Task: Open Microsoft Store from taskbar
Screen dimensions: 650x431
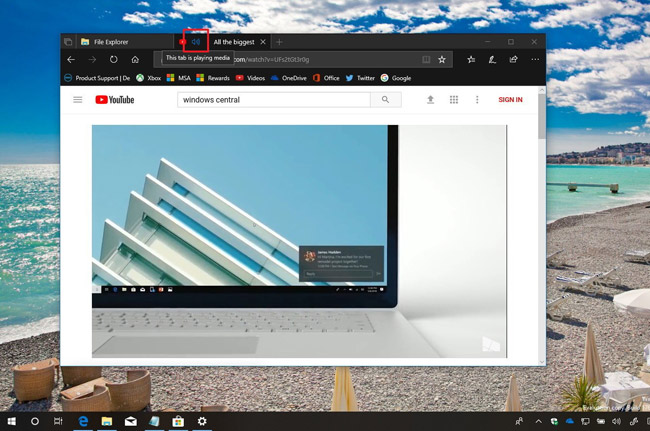Action: [x=178, y=421]
